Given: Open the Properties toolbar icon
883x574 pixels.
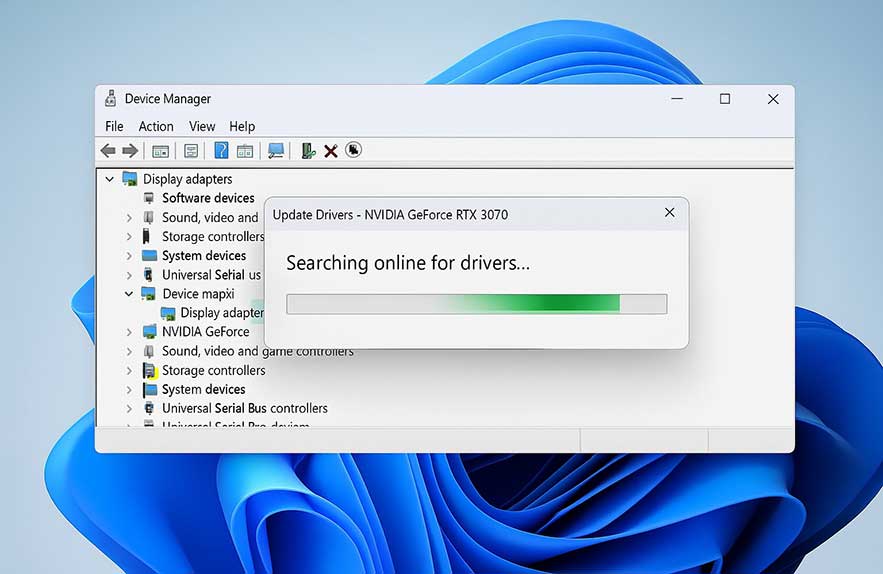Looking at the screenshot, I should pos(191,151).
